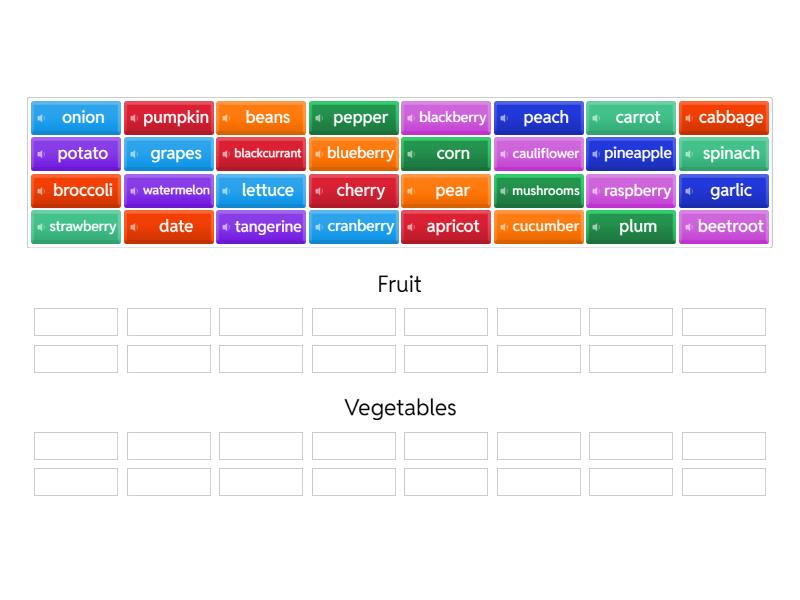Screen dimensions: 800x600
Task: Play audio for the pumpkin tile
Action: click(x=134, y=118)
